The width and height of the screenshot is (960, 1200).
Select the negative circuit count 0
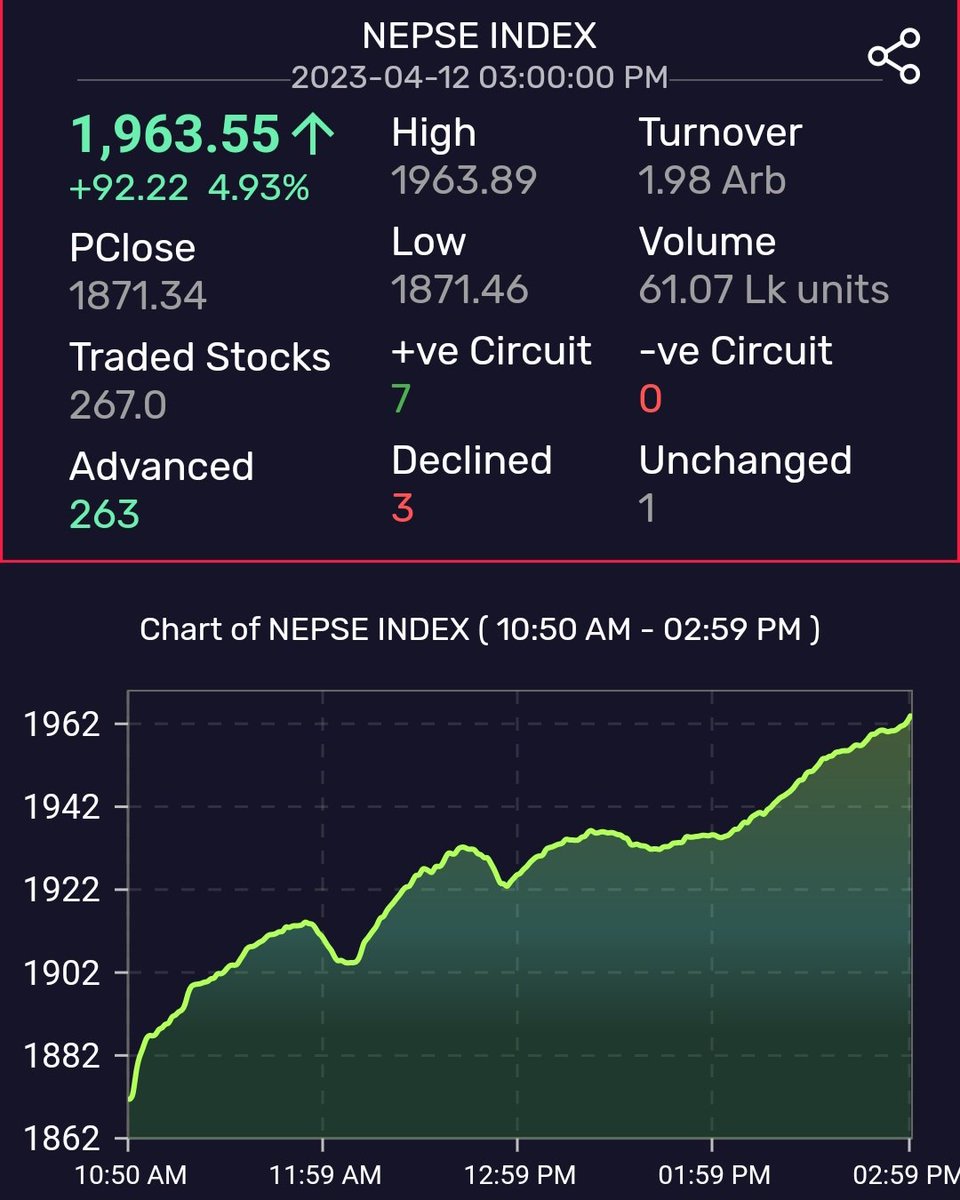[x=650, y=399]
